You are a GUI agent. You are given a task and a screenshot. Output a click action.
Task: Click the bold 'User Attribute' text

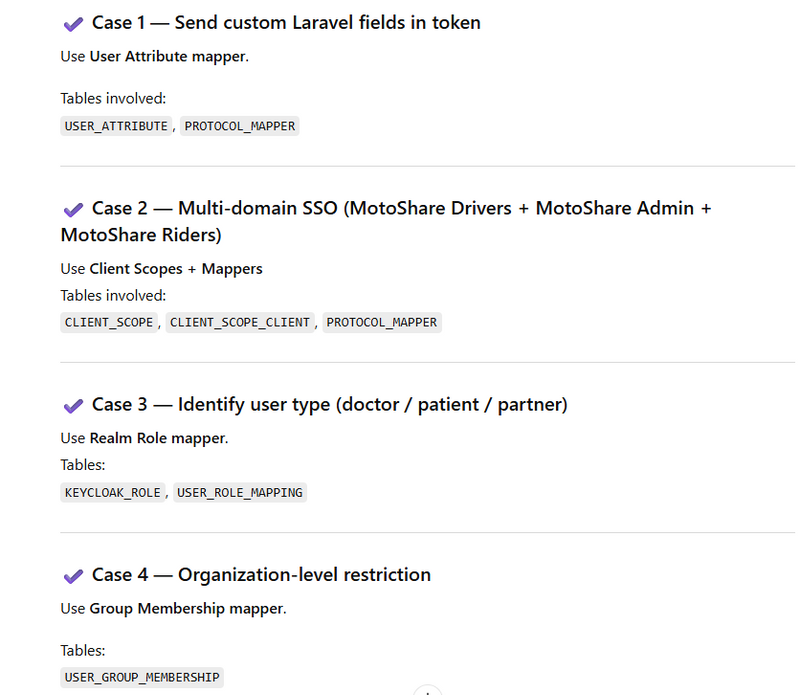pyautogui.click(x=138, y=56)
